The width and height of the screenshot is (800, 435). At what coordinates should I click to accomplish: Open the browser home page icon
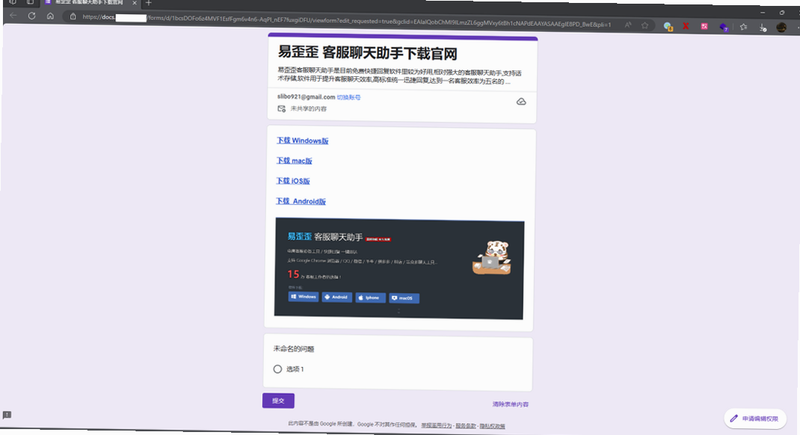click(50, 16)
